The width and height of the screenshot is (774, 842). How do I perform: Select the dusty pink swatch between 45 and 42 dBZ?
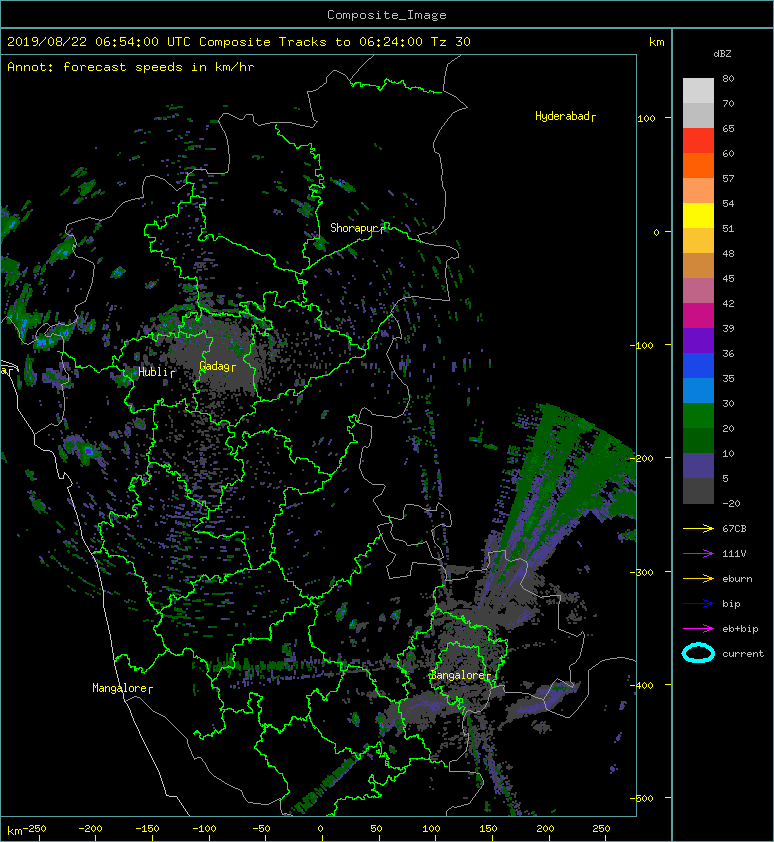[x=698, y=291]
